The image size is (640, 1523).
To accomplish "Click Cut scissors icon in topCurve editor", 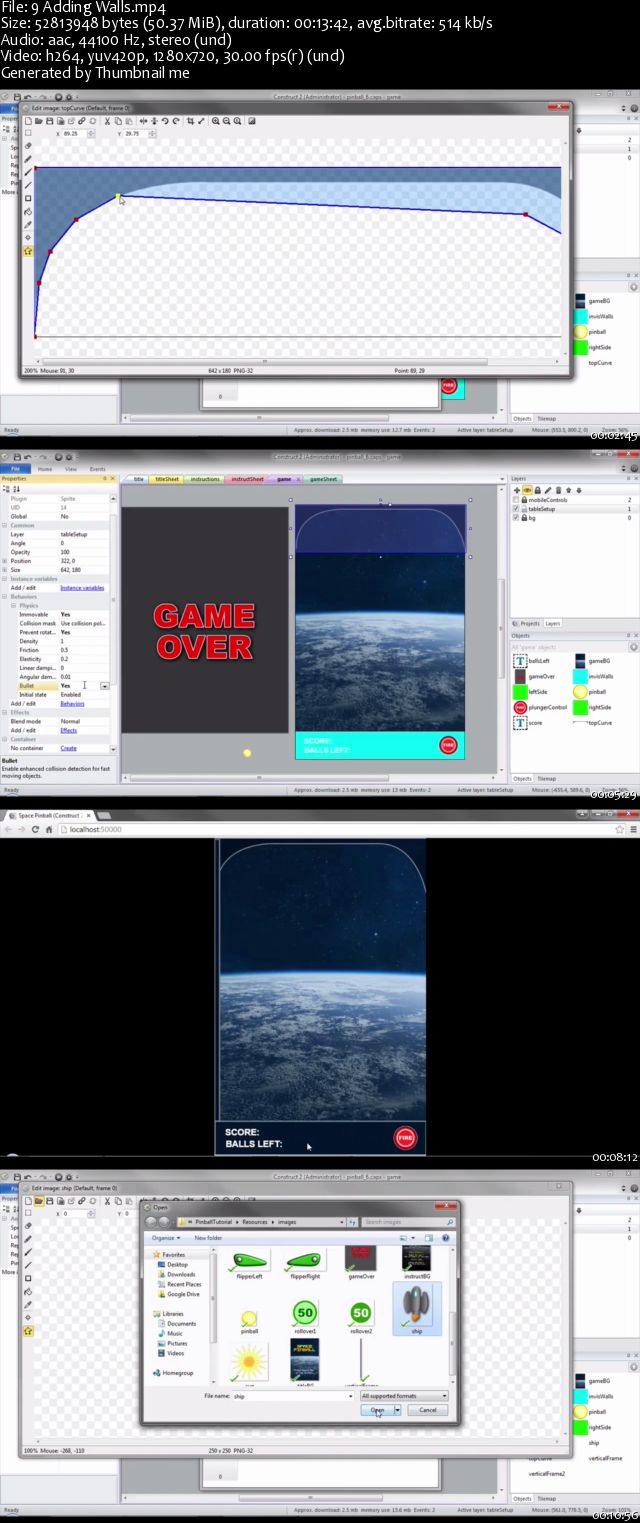I will click(107, 121).
